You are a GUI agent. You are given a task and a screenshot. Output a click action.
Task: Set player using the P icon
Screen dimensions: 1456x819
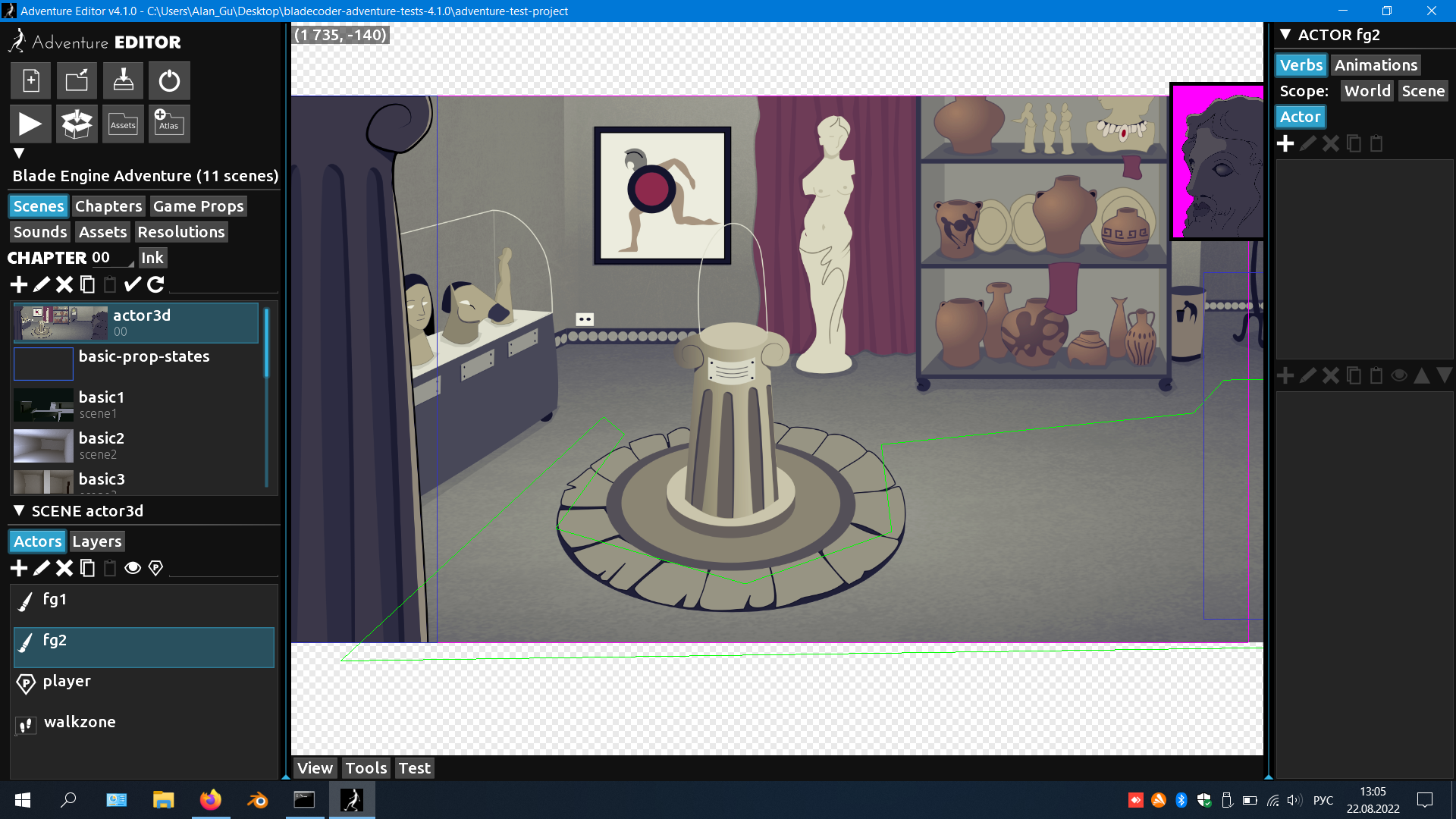pyautogui.click(x=155, y=568)
